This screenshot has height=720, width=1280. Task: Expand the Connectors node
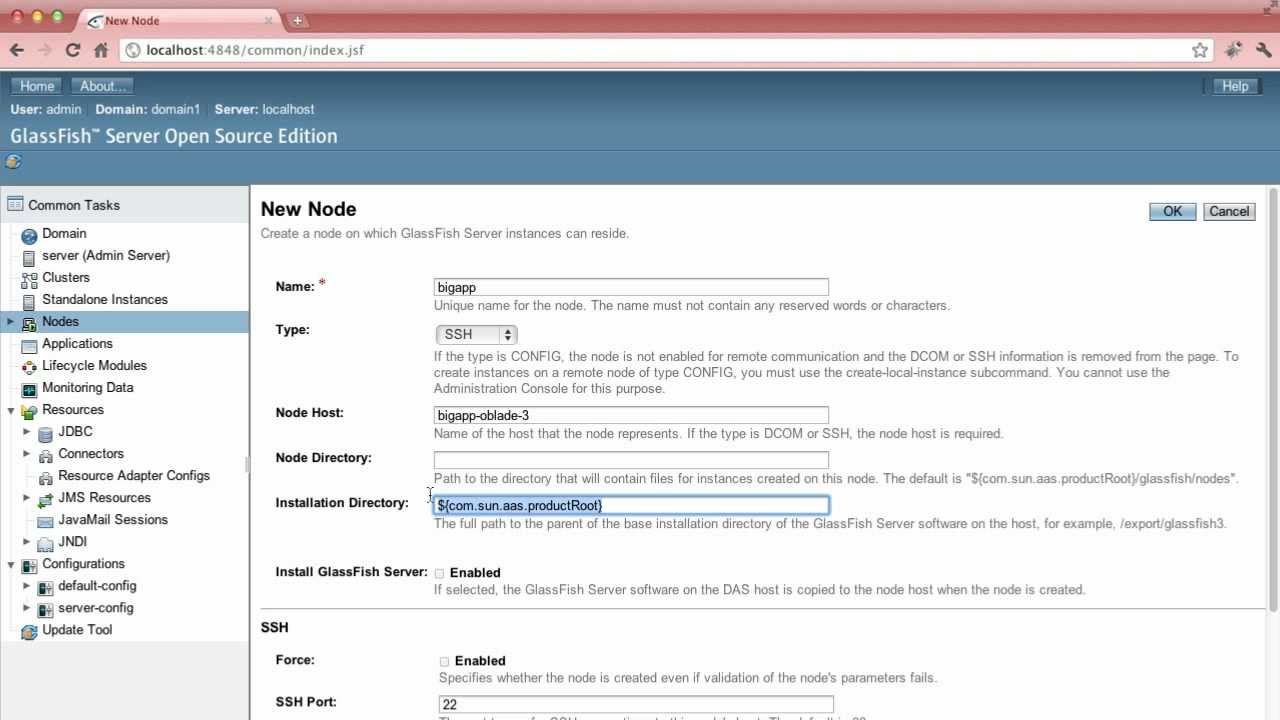coord(27,454)
